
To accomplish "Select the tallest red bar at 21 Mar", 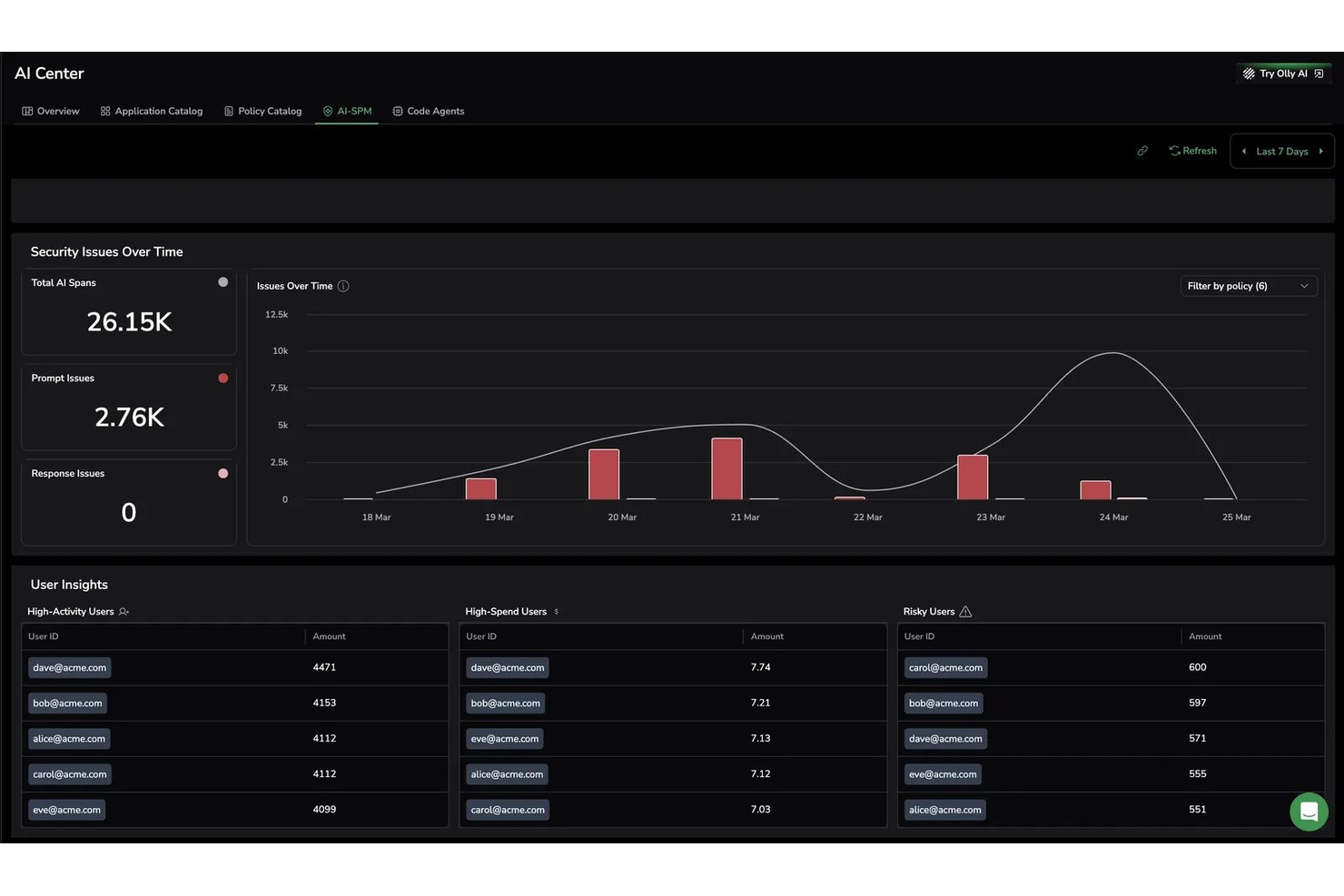I will 726,468.
